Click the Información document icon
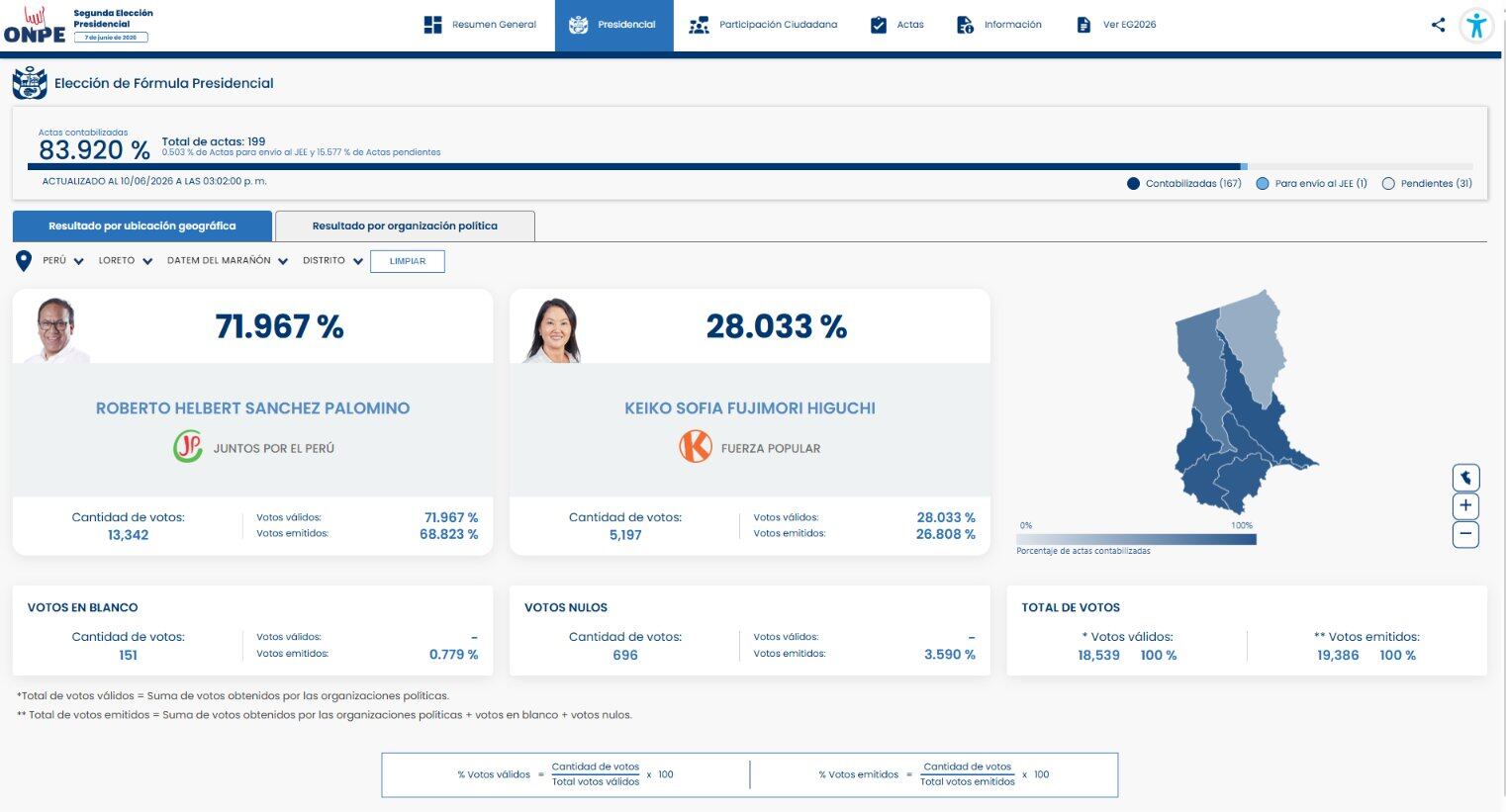1506x812 pixels. pyautogui.click(x=965, y=25)
